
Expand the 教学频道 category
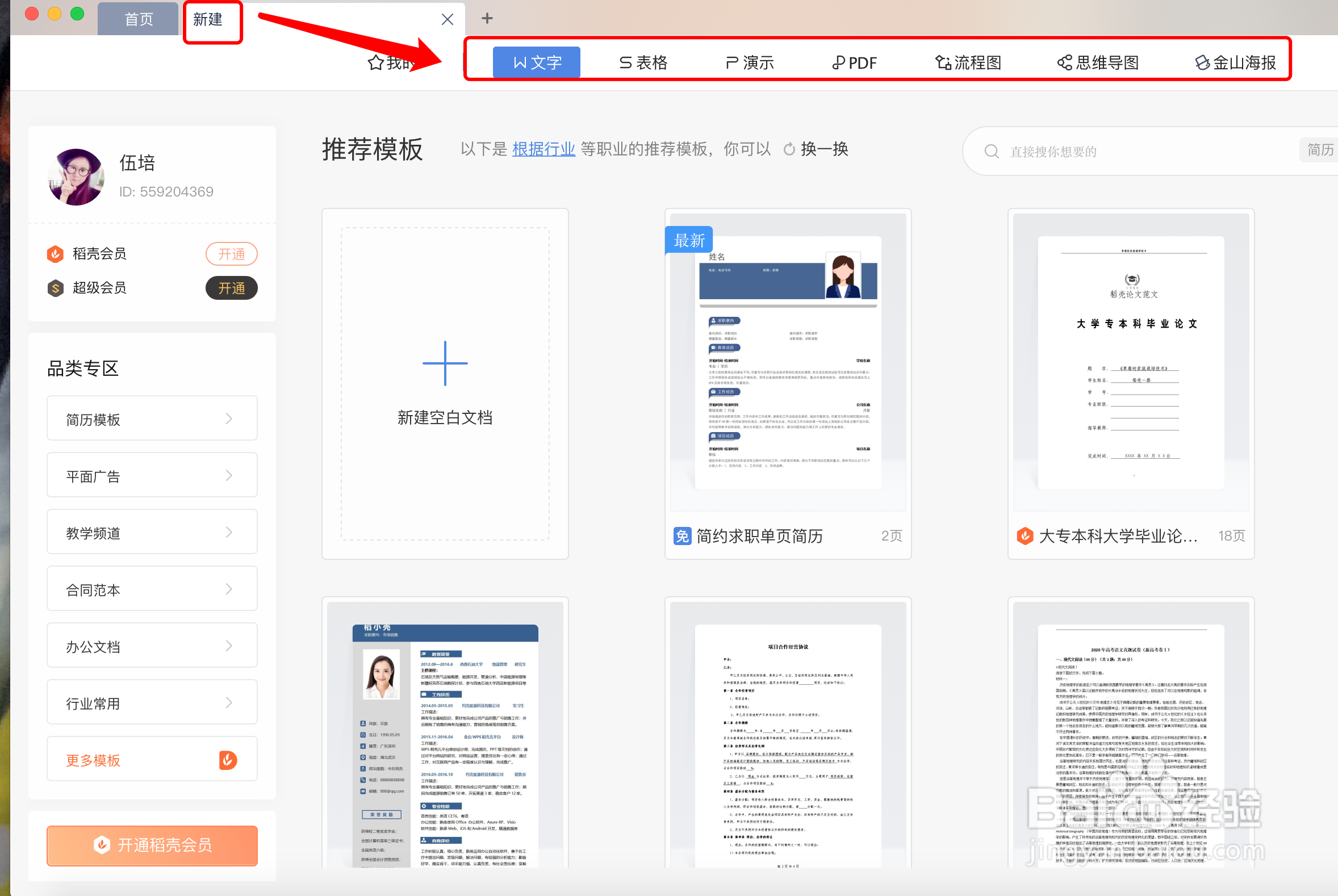152,532
